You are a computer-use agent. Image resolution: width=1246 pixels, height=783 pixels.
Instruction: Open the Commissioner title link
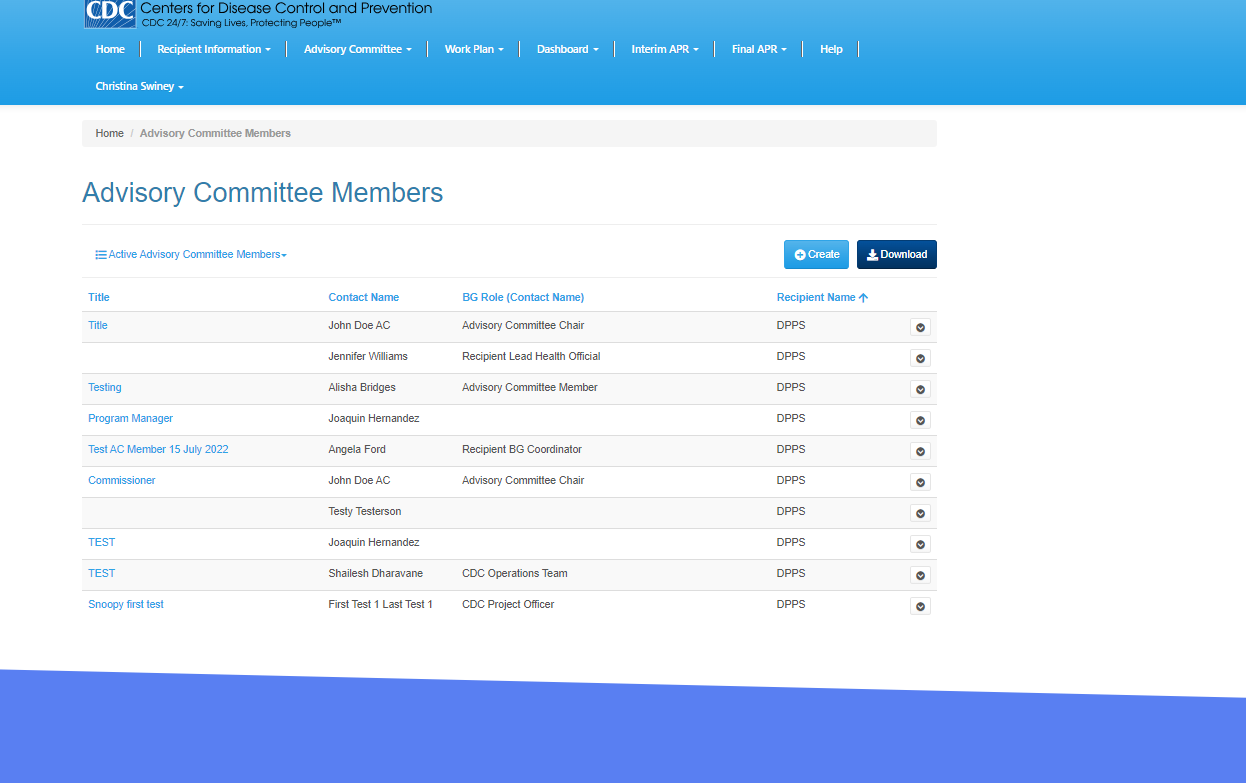(122, 481)
